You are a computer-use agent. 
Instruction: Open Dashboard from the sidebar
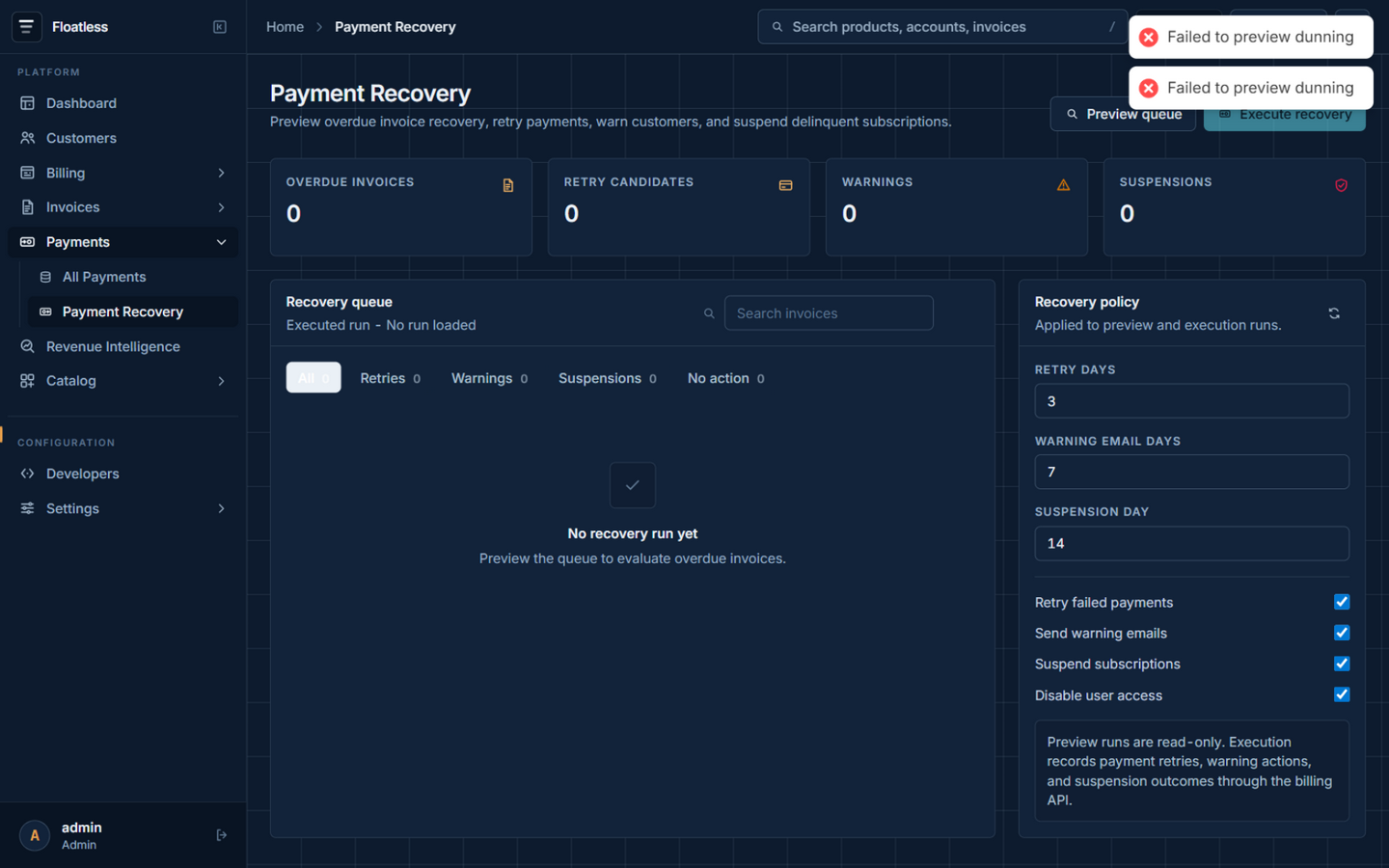point(123,103)
